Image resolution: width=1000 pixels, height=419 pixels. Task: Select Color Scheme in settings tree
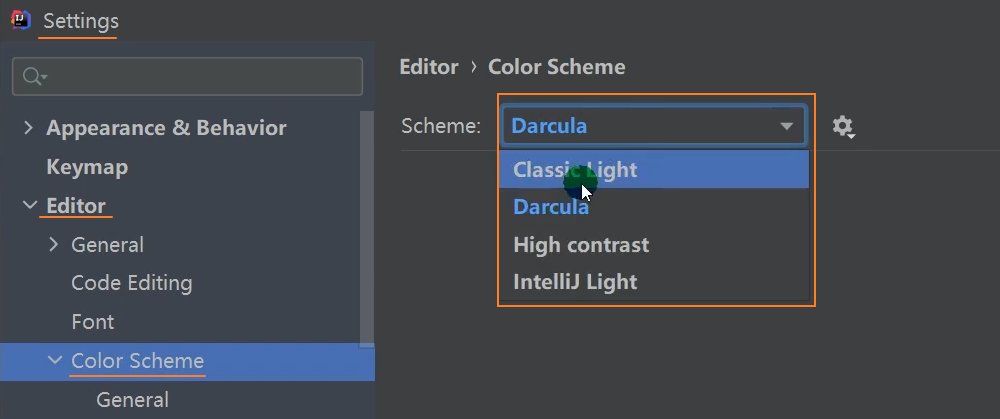(137, 361)
